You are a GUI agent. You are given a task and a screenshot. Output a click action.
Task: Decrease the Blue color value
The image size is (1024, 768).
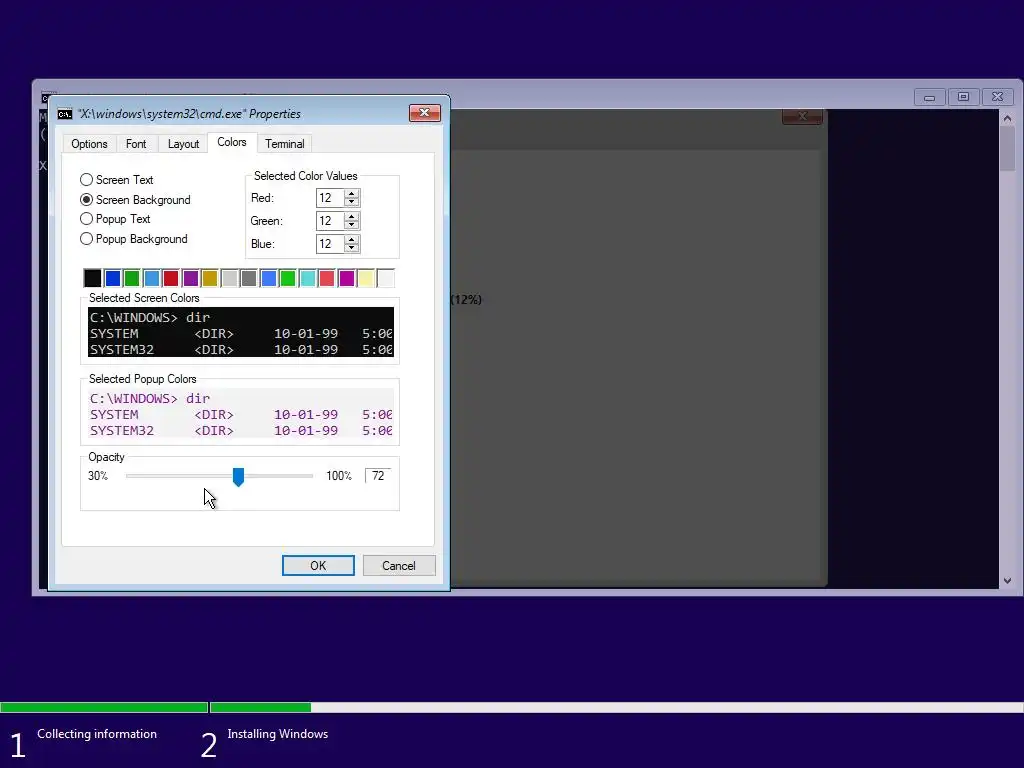pos(352,248)
